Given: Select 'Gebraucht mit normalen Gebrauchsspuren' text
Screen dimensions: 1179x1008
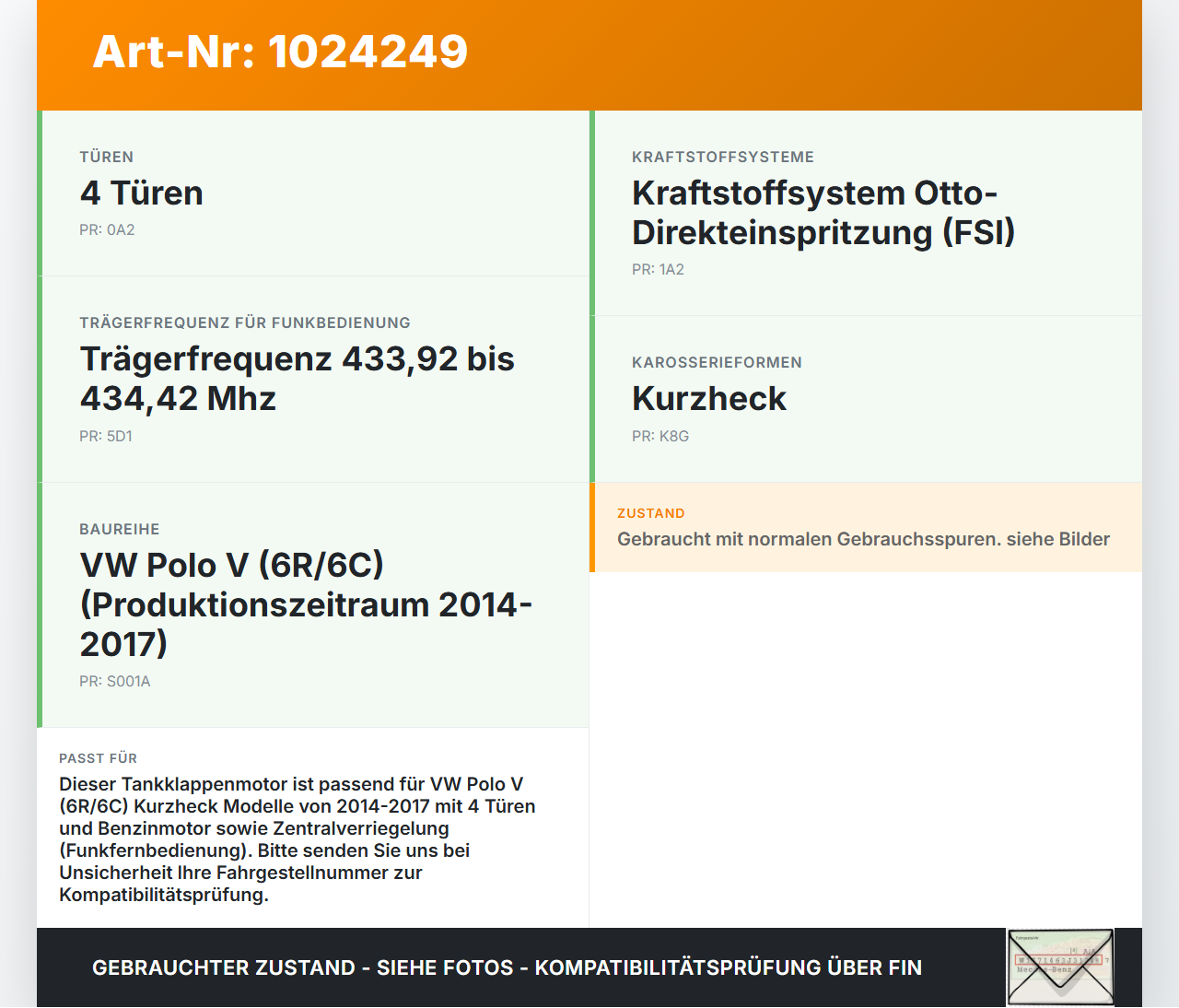Looking at the screenshot, I should (x=809, y=539).
